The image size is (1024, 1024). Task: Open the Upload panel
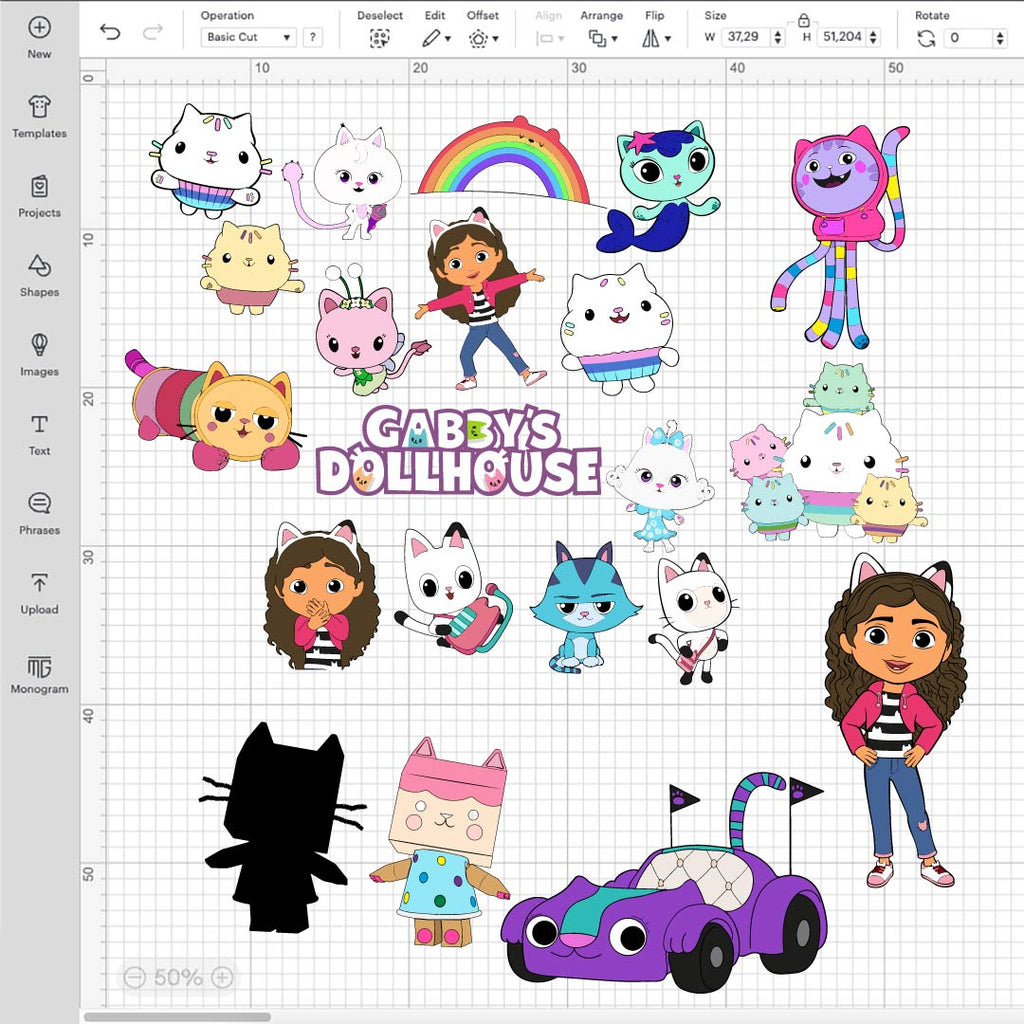(x=39, y=593)
